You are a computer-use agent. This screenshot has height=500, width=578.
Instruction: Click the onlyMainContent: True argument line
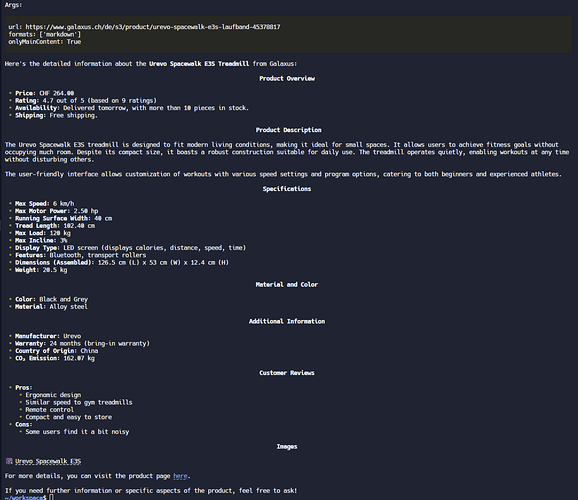[45, 42]
